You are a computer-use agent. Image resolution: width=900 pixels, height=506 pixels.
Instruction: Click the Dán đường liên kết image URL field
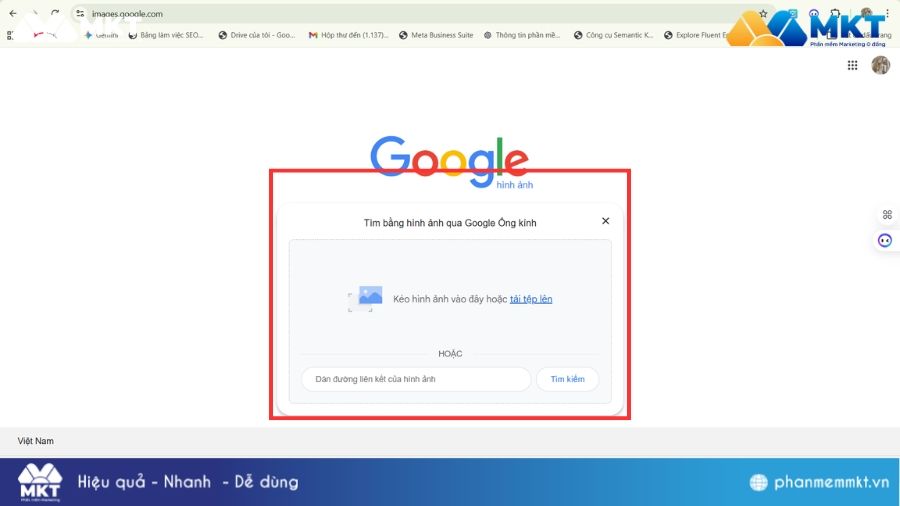coord(416,379)
